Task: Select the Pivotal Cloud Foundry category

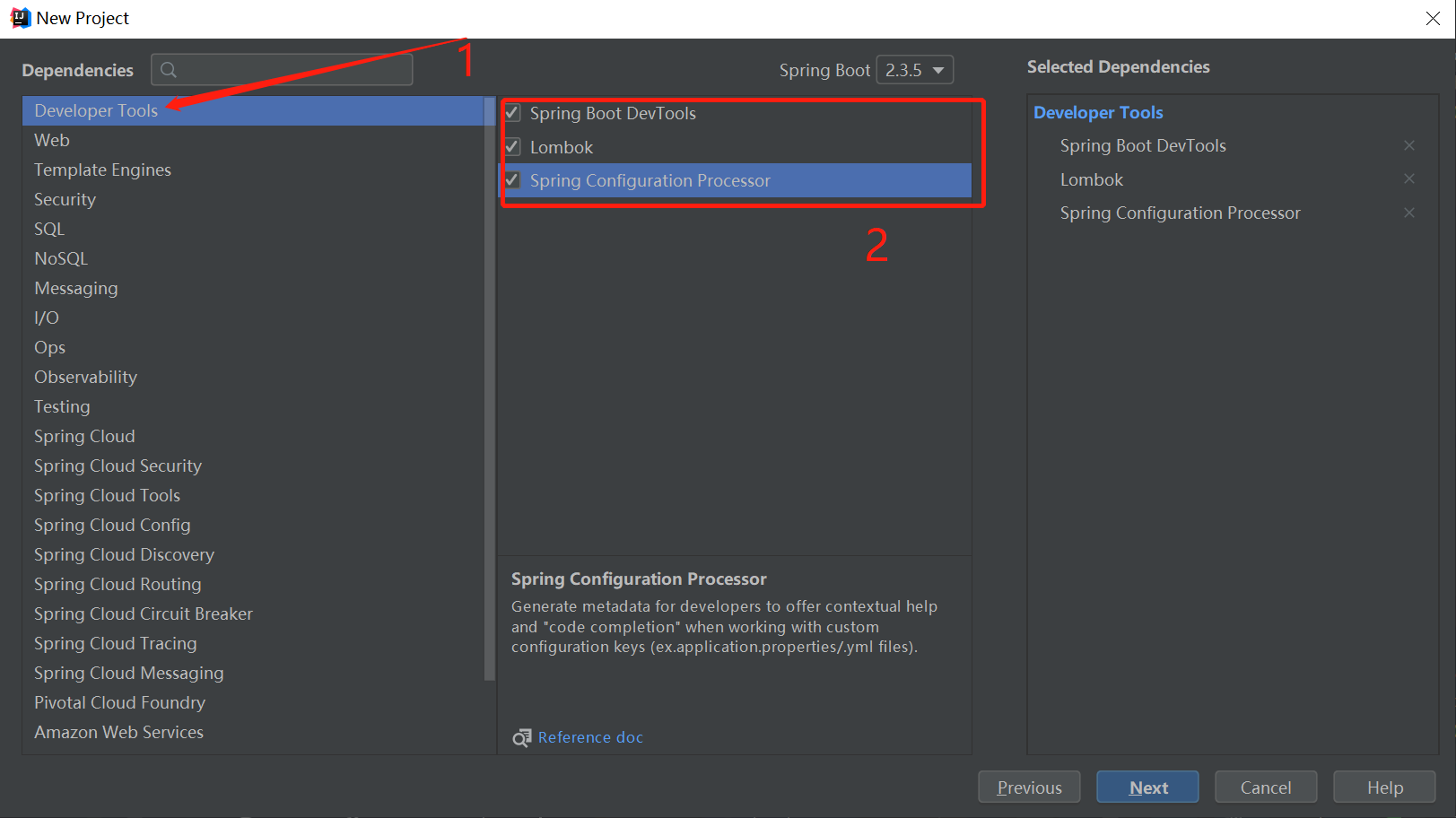Action: tap(253, 702)
